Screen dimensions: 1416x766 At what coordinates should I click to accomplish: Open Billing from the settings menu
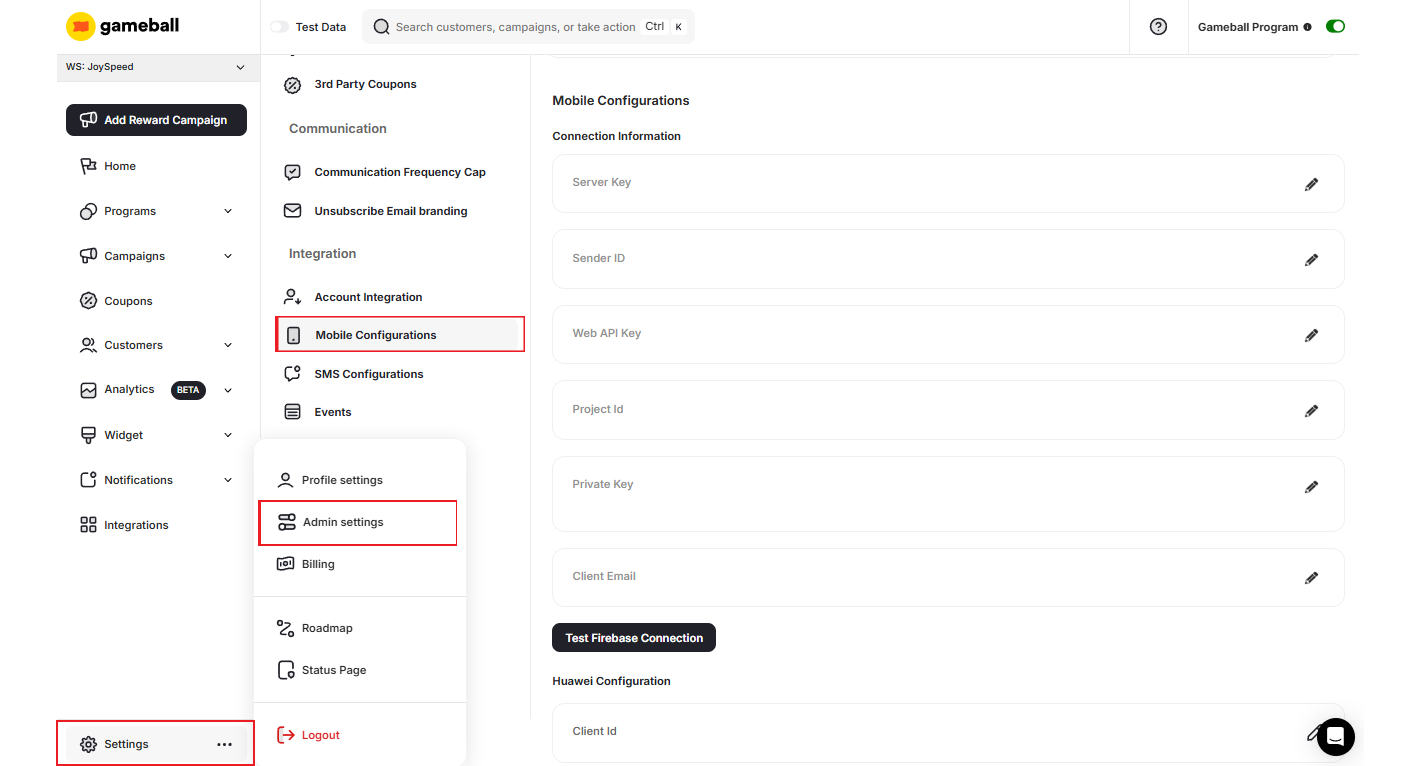[316, 563]
